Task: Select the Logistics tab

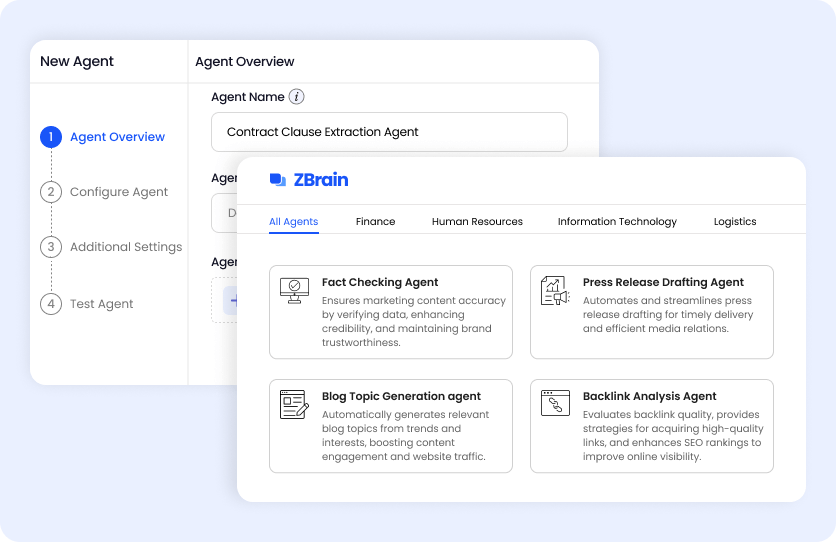Action: pyautogui.click(x=735, y=222)
